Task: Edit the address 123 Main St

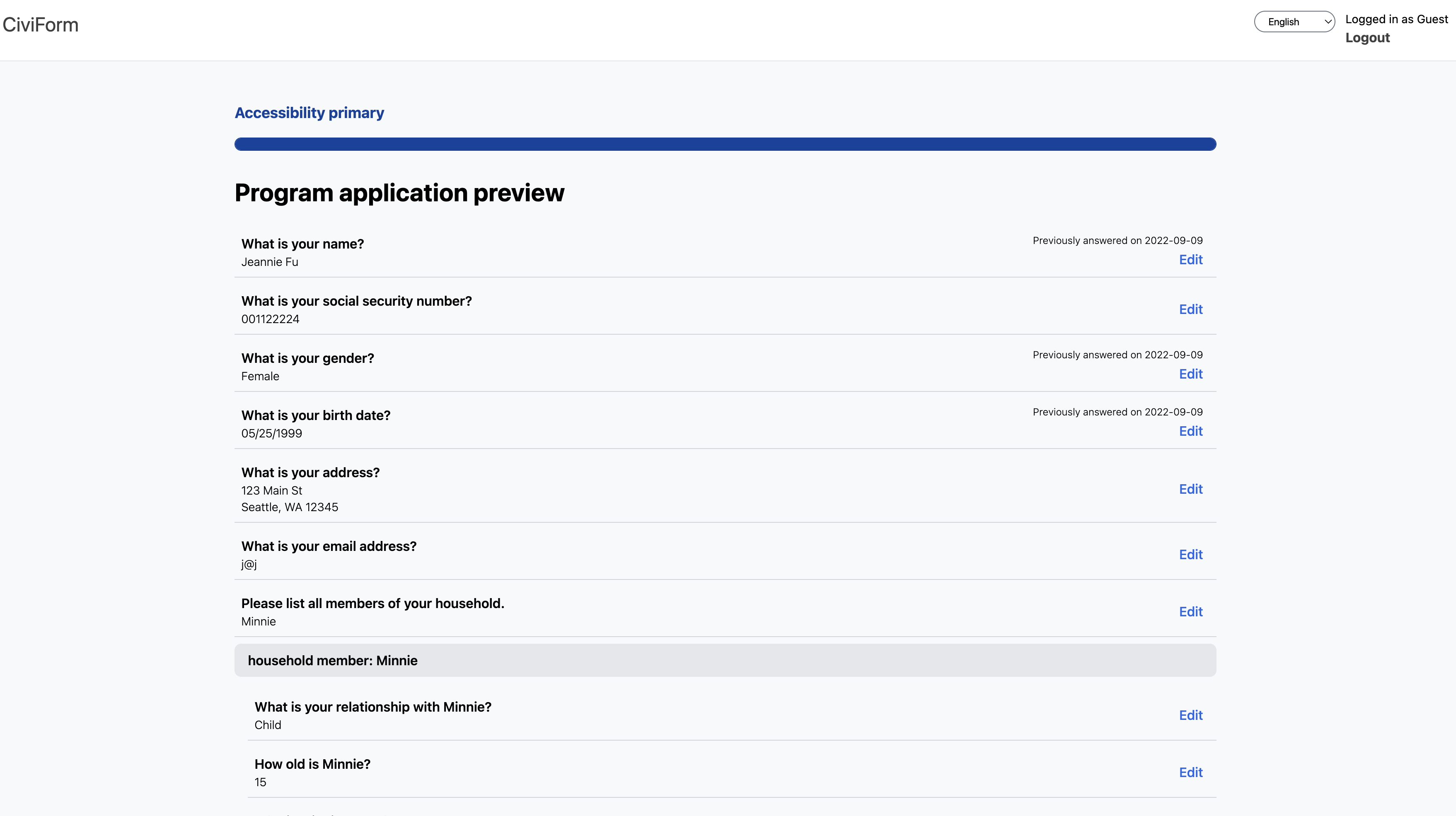Action: click(x=1191, y=489)
